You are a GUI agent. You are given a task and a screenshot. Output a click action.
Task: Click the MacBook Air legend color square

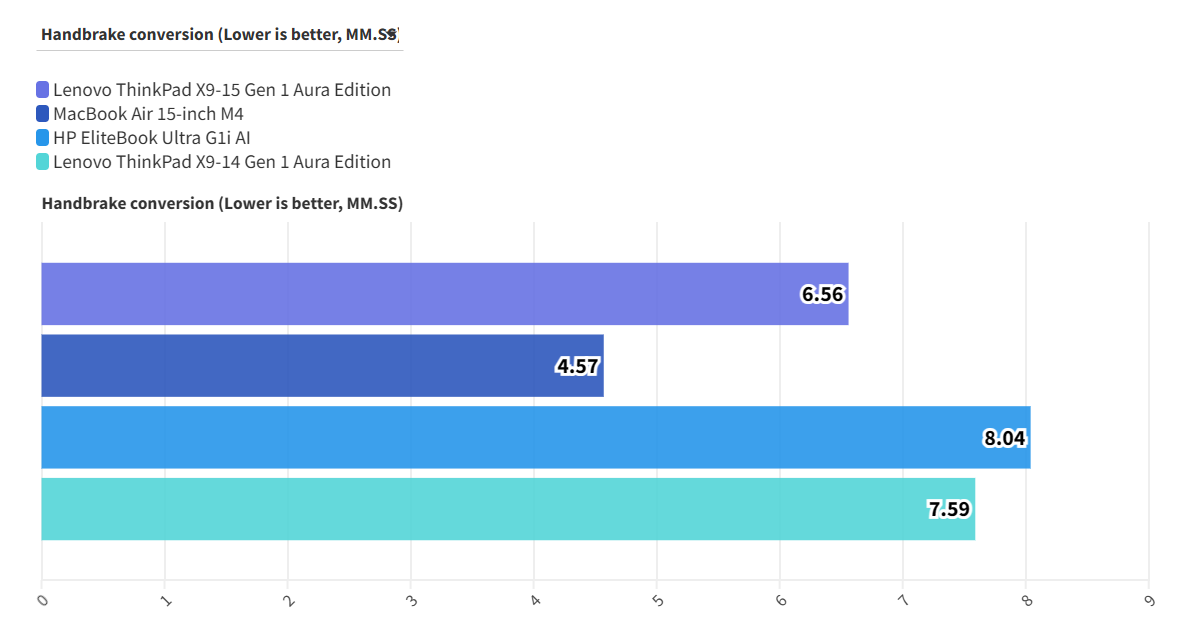click(42, 114)
